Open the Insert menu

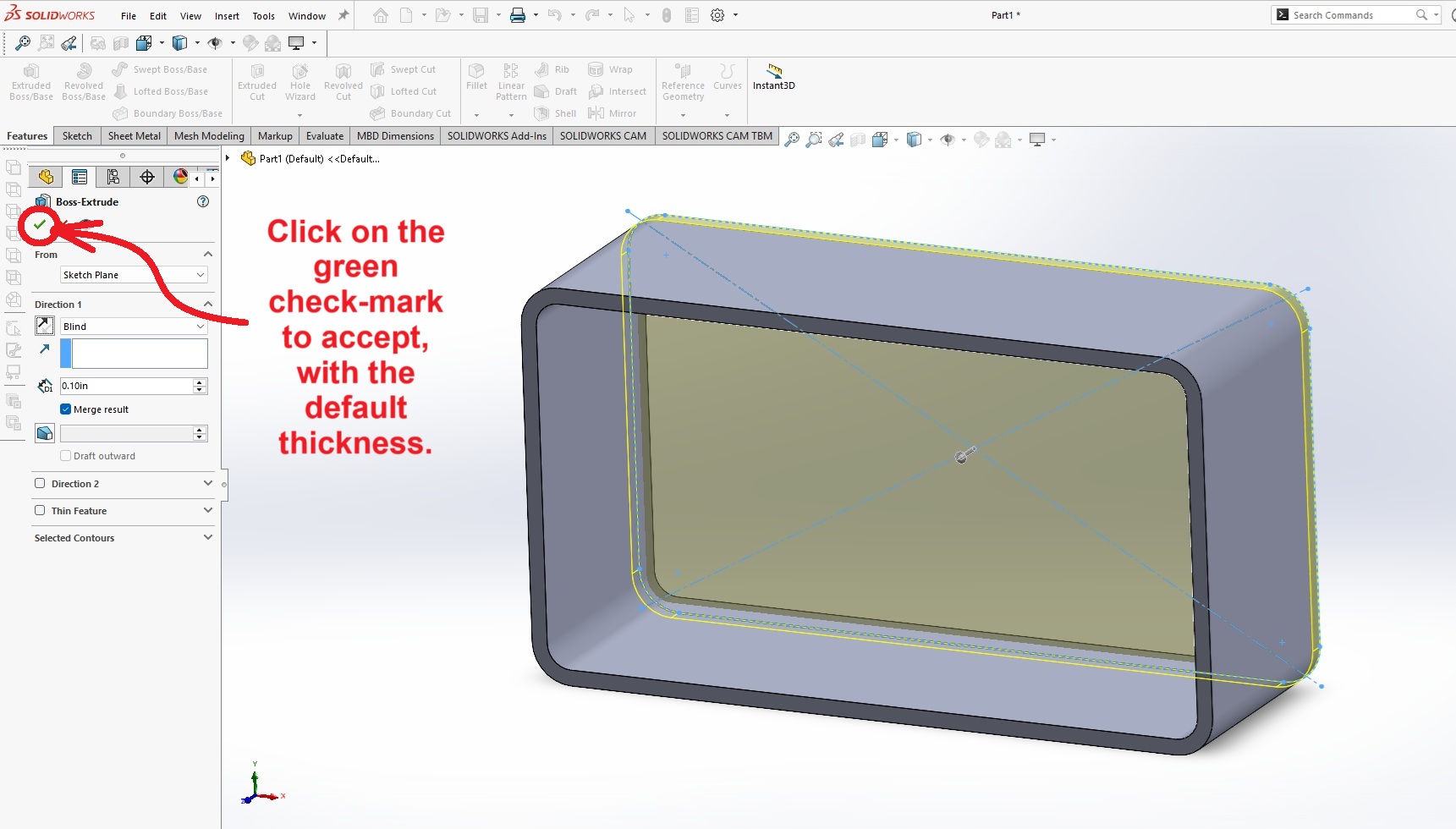pyautogui.click(x=227, y=16)
